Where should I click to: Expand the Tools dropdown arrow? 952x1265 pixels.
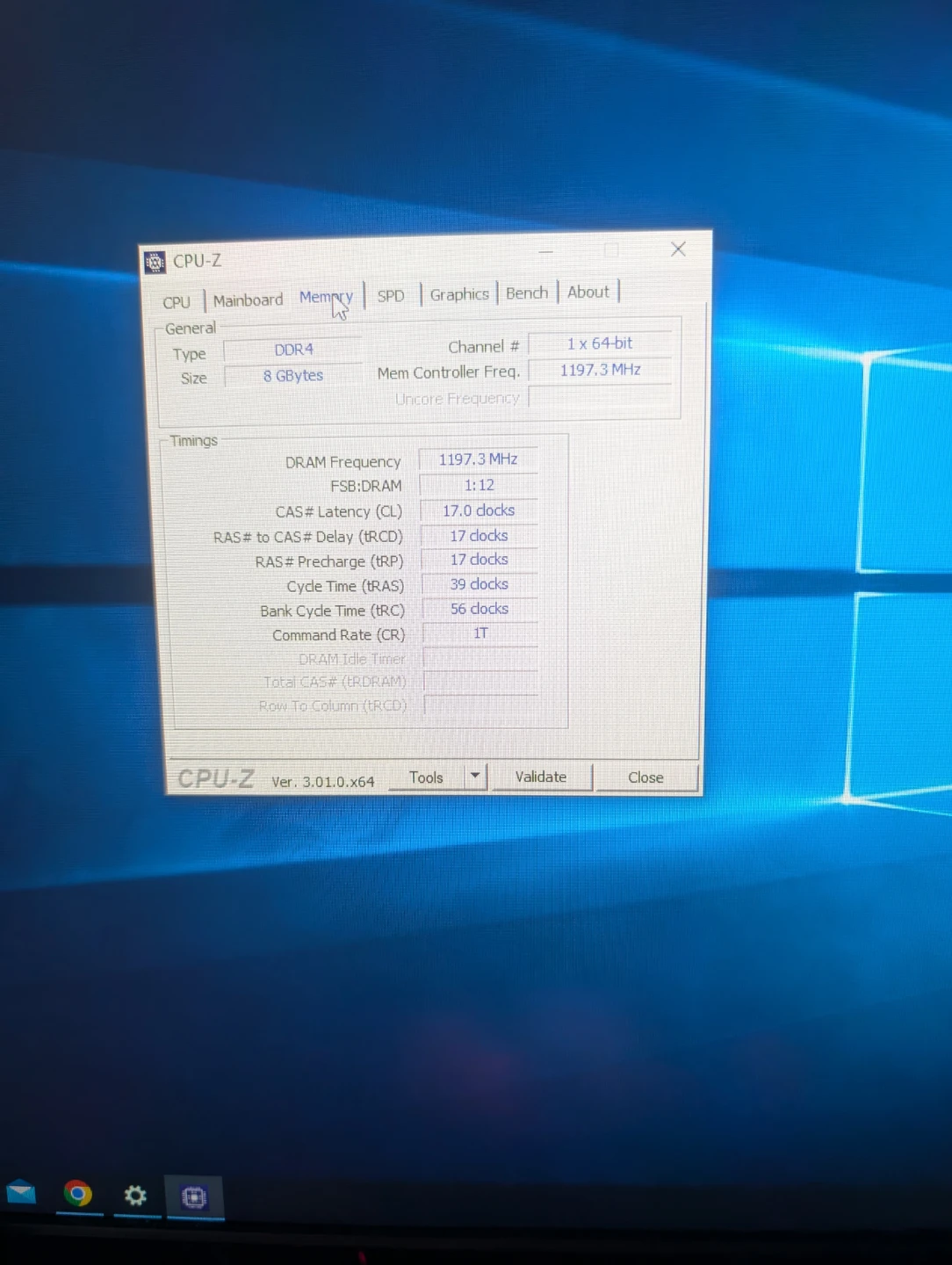pos(475,777)
